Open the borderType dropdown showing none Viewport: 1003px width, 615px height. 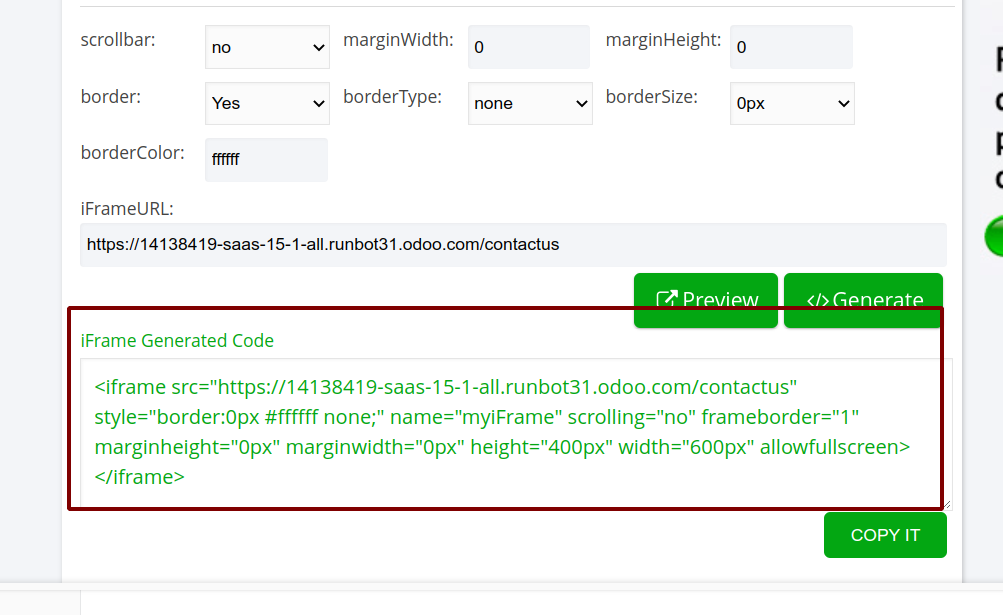530,103
